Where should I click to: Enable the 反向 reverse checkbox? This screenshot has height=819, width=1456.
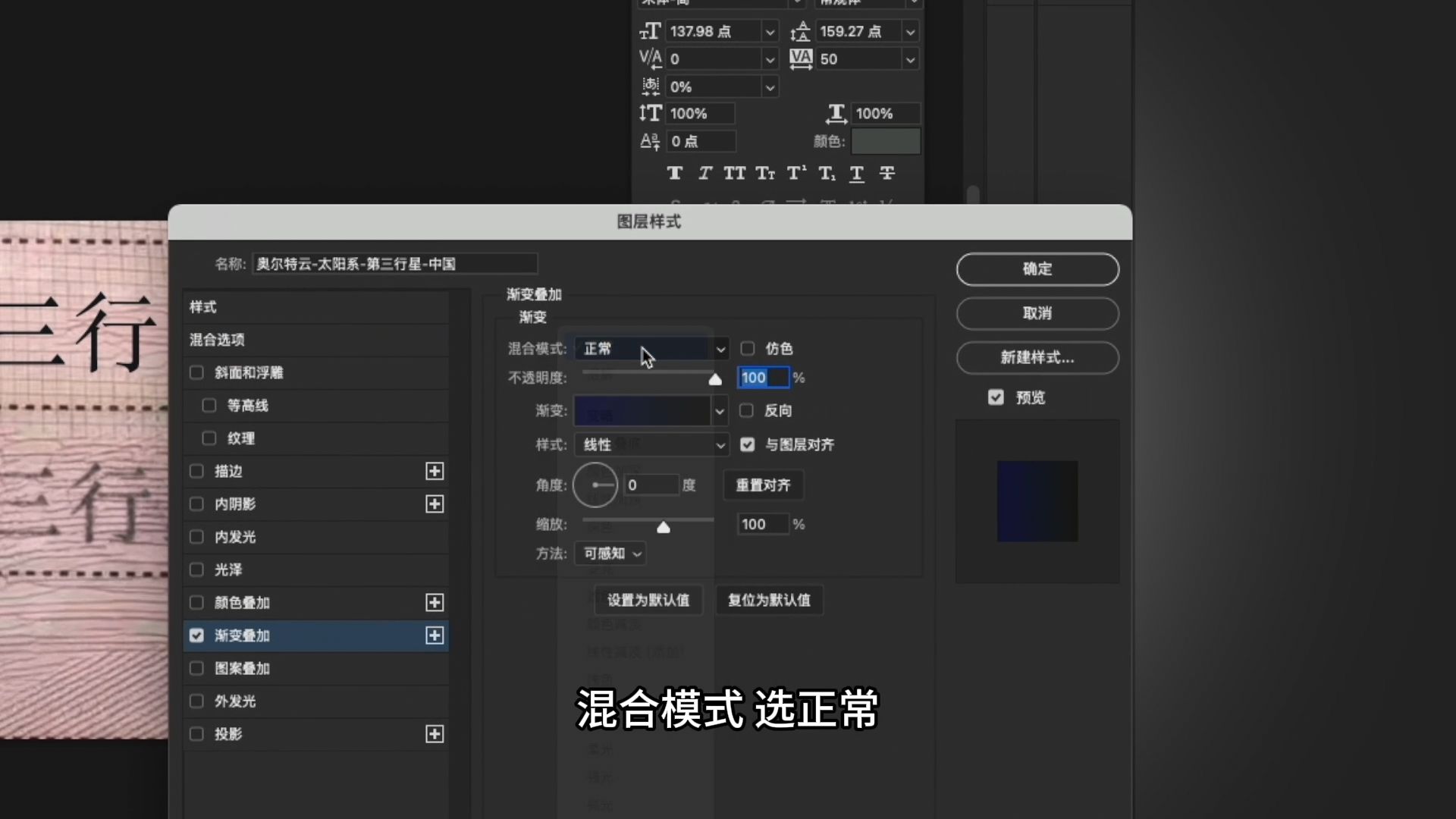coord(747,410)
